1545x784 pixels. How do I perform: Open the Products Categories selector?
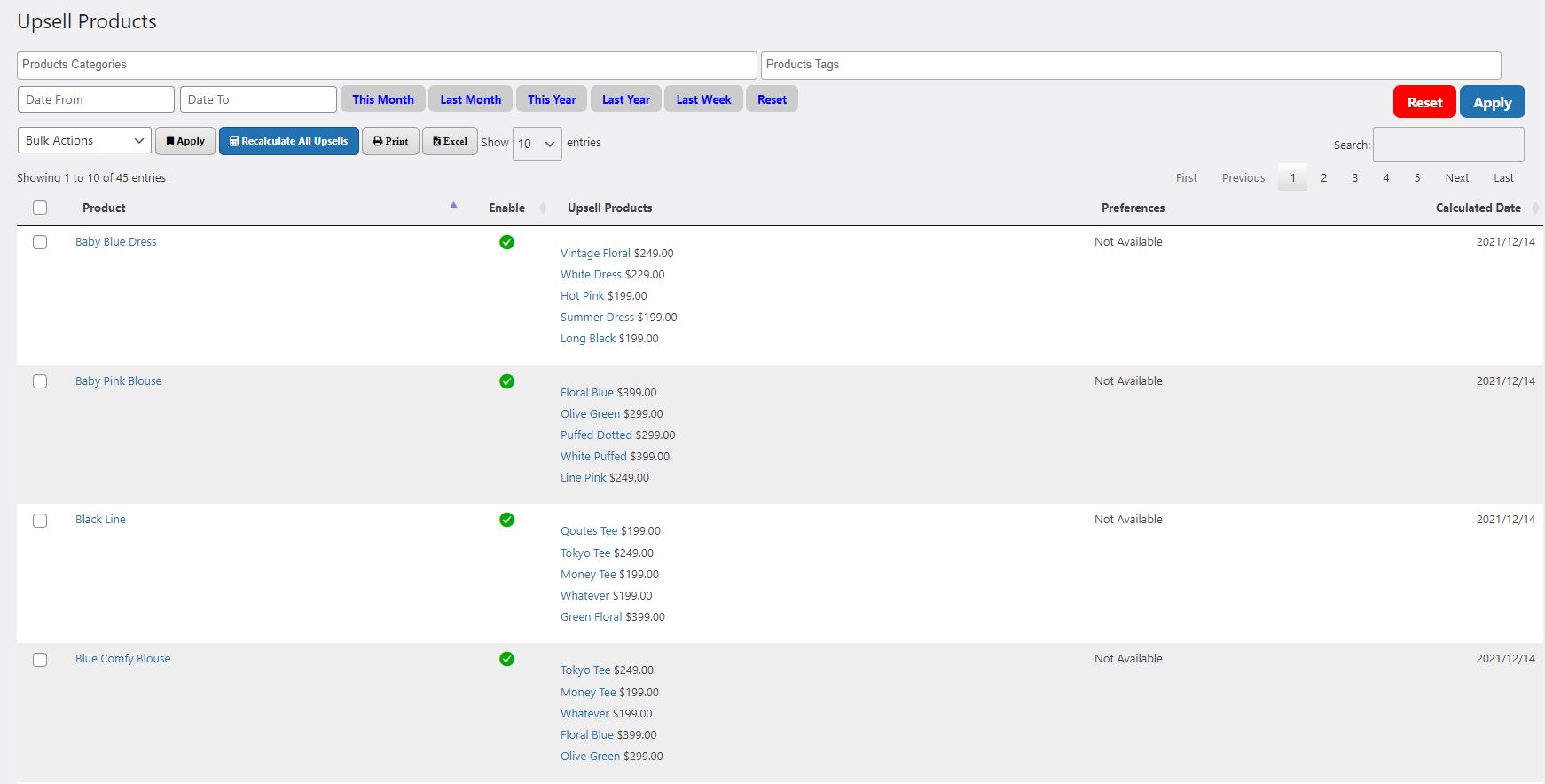click(387, 65)
